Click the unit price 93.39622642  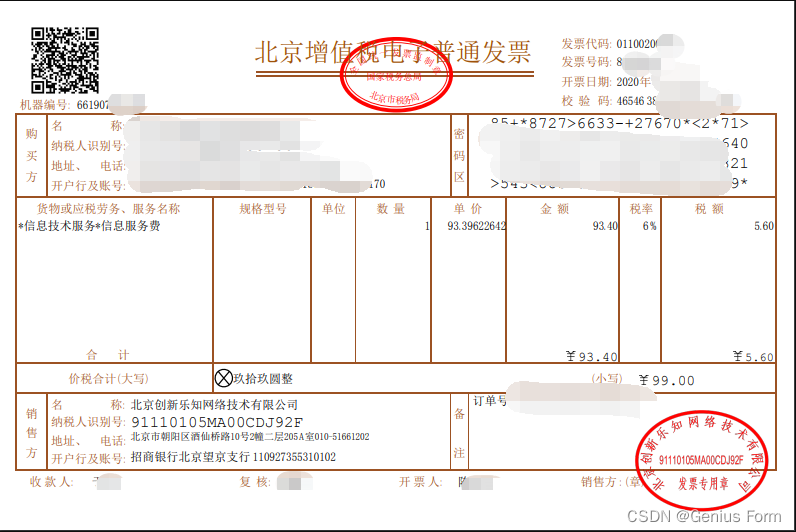[x=476, y=226]
